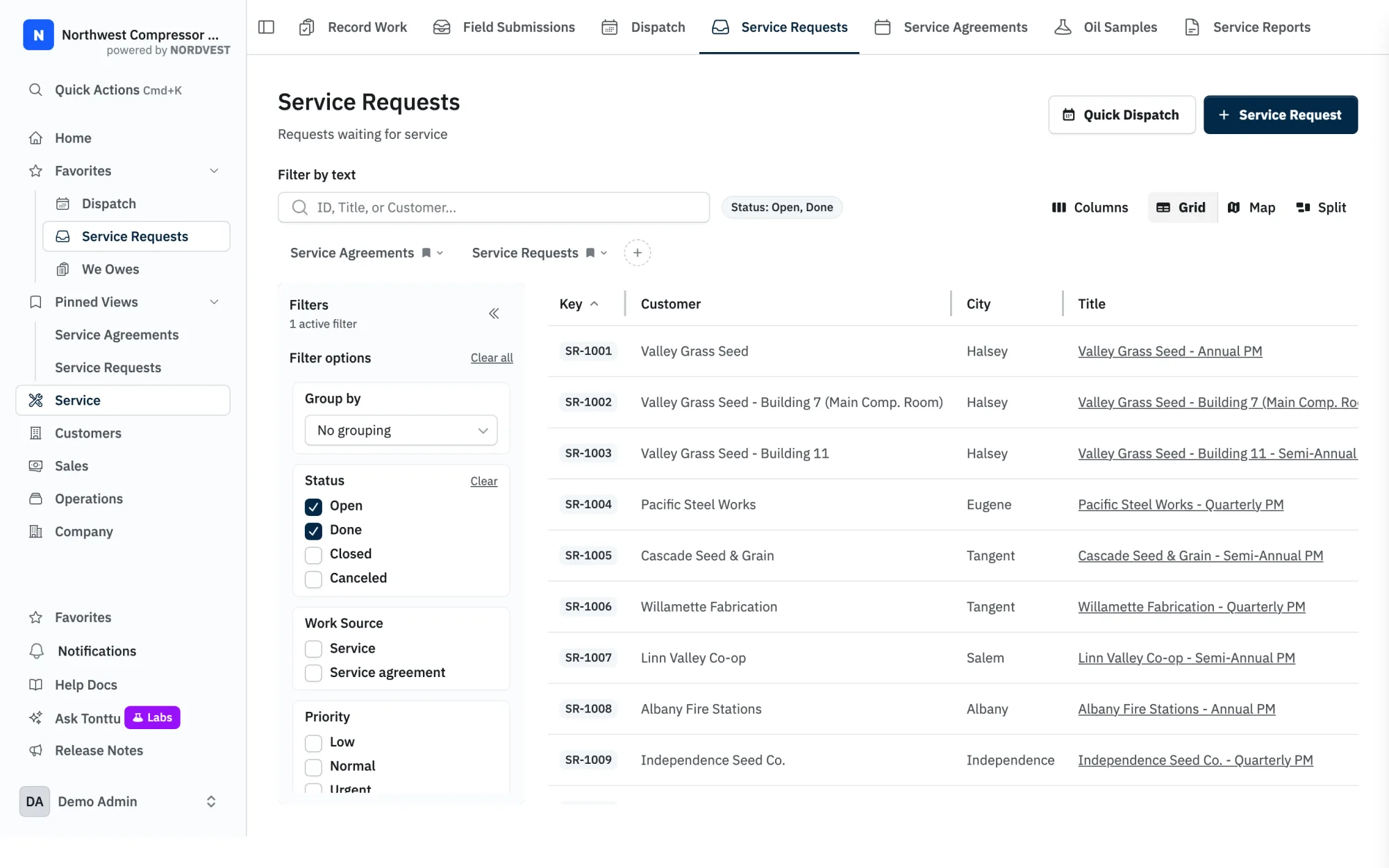
Task: Open Release Notes
Action: pyautogui.click(x=99, y=751)
